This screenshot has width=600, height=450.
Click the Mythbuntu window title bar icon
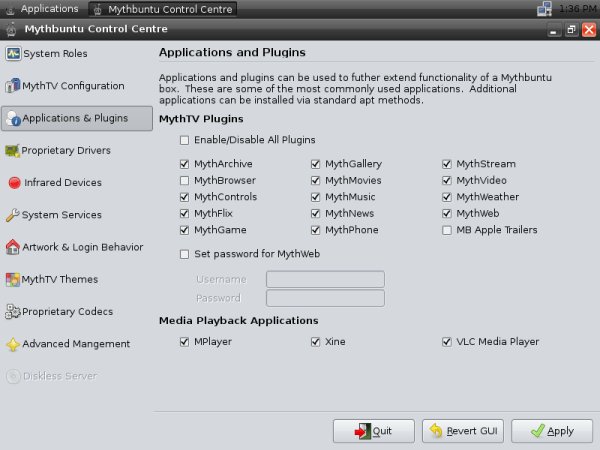pos(11,29)
